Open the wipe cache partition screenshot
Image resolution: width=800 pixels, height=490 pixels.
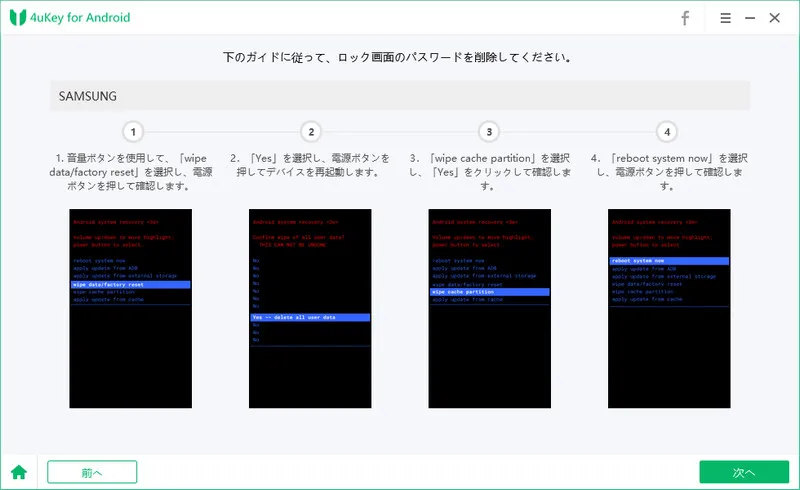489,309
